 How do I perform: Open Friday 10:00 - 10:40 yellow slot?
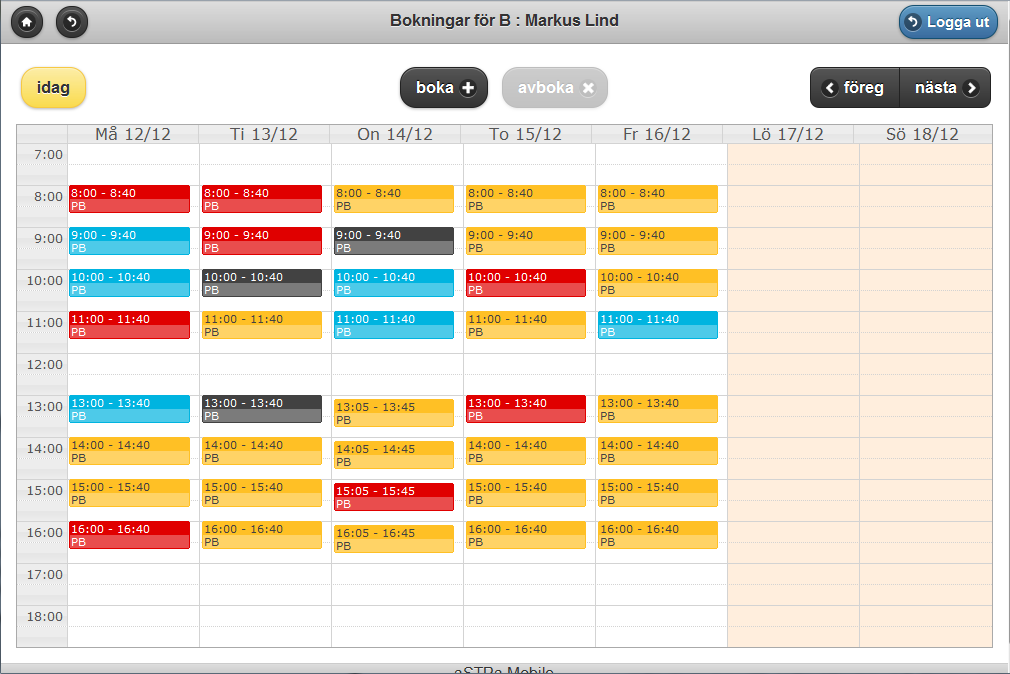(658, 283)
